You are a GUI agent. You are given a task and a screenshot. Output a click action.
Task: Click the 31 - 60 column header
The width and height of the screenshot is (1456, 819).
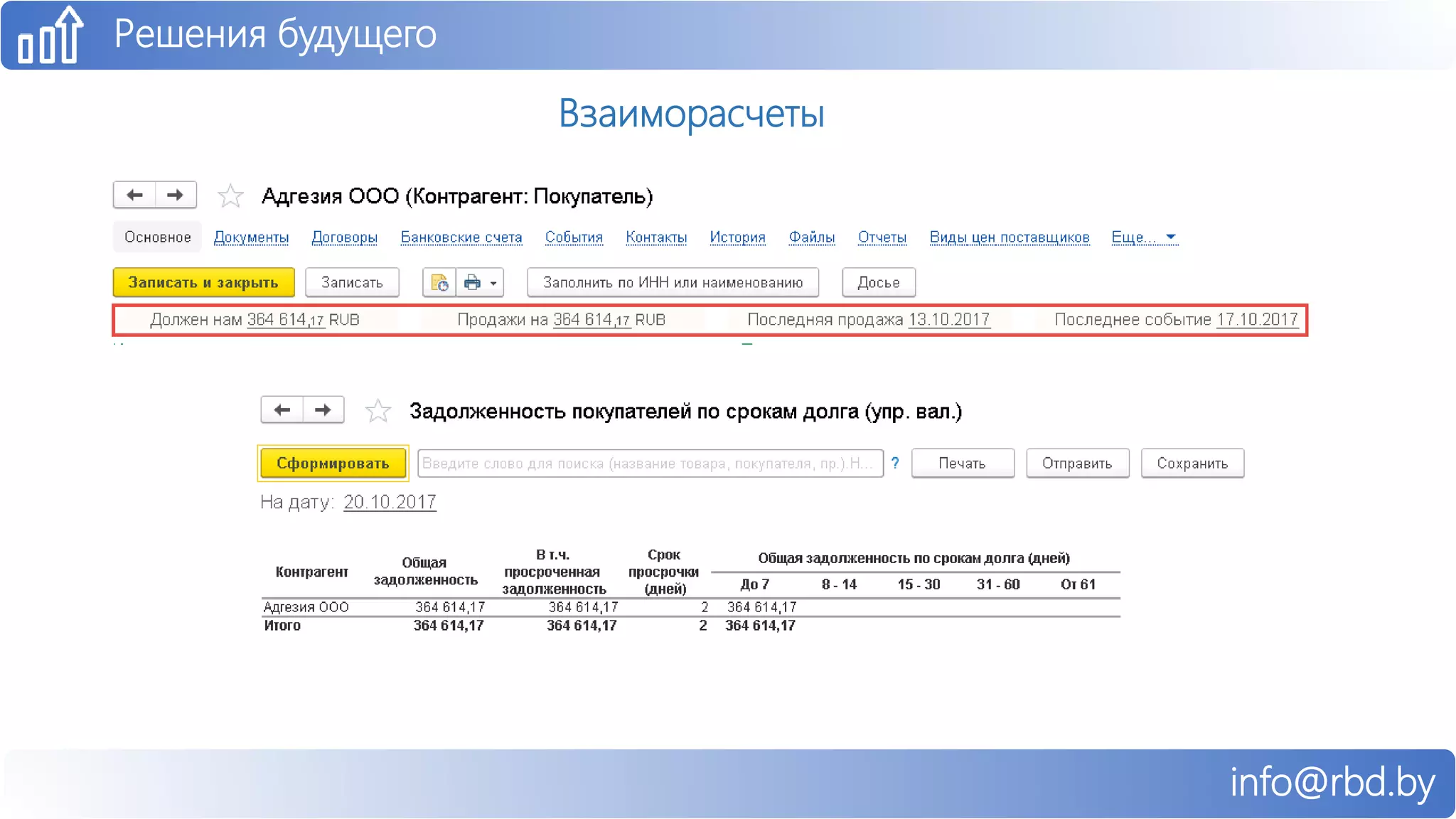point(998,584)
